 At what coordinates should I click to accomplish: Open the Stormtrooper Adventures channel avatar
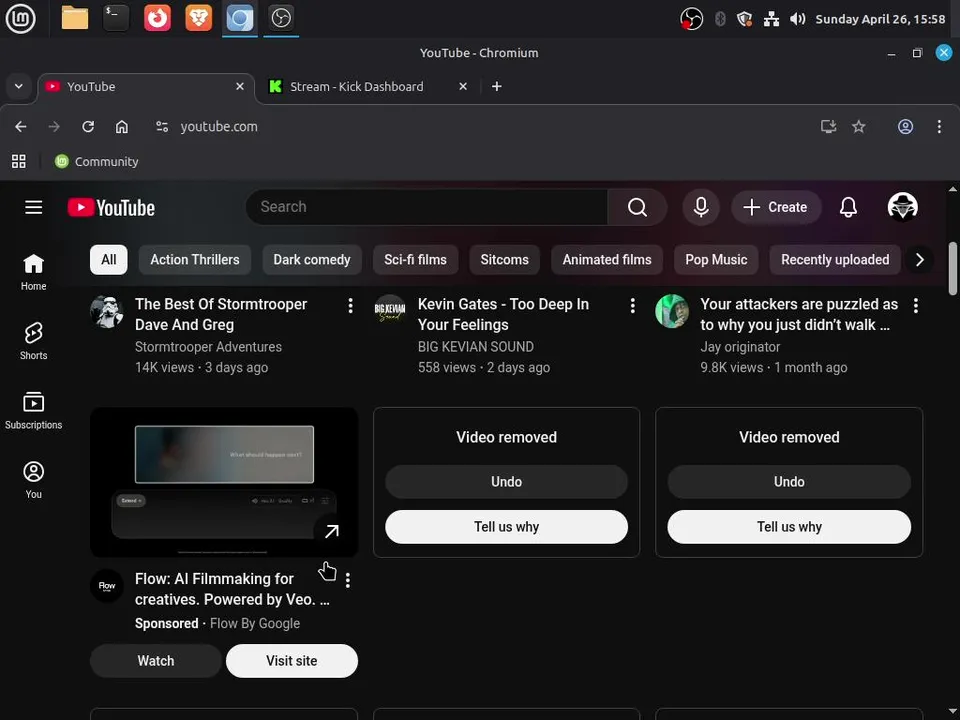pos(107,311)
